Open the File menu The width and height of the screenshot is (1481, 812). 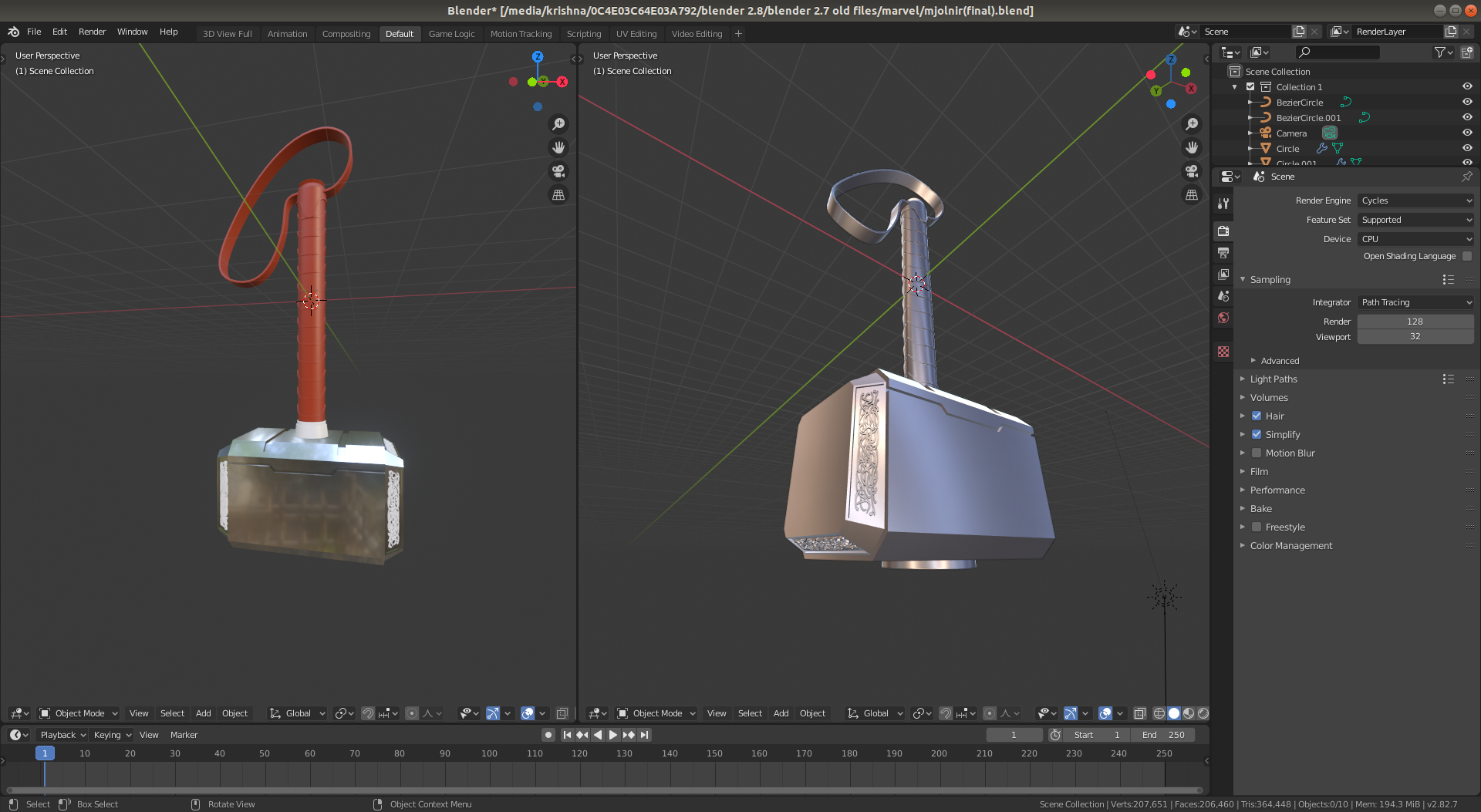coord(34,32)
